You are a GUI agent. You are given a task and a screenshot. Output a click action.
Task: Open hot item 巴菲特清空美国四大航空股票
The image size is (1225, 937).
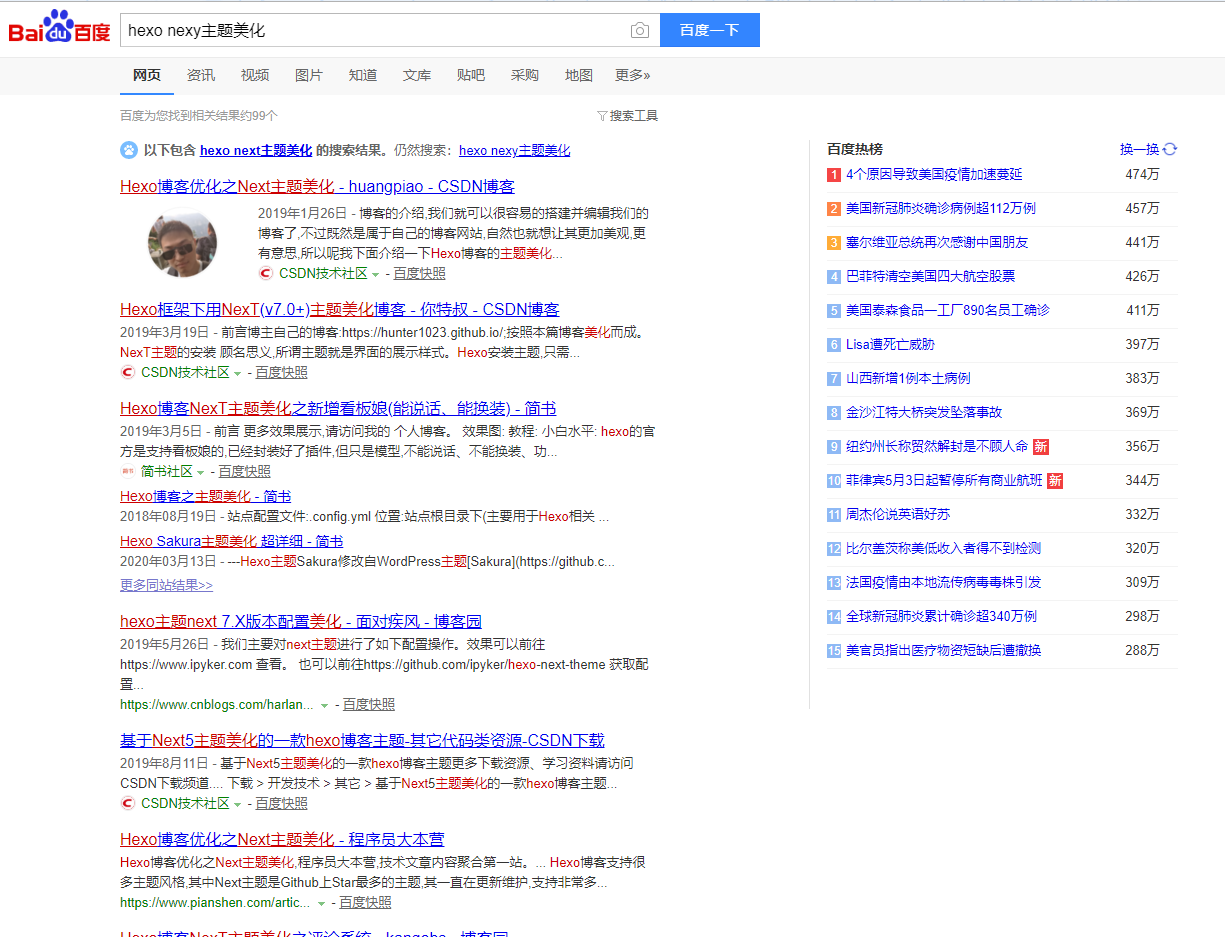pyautogui.click(x=930, y=276)
